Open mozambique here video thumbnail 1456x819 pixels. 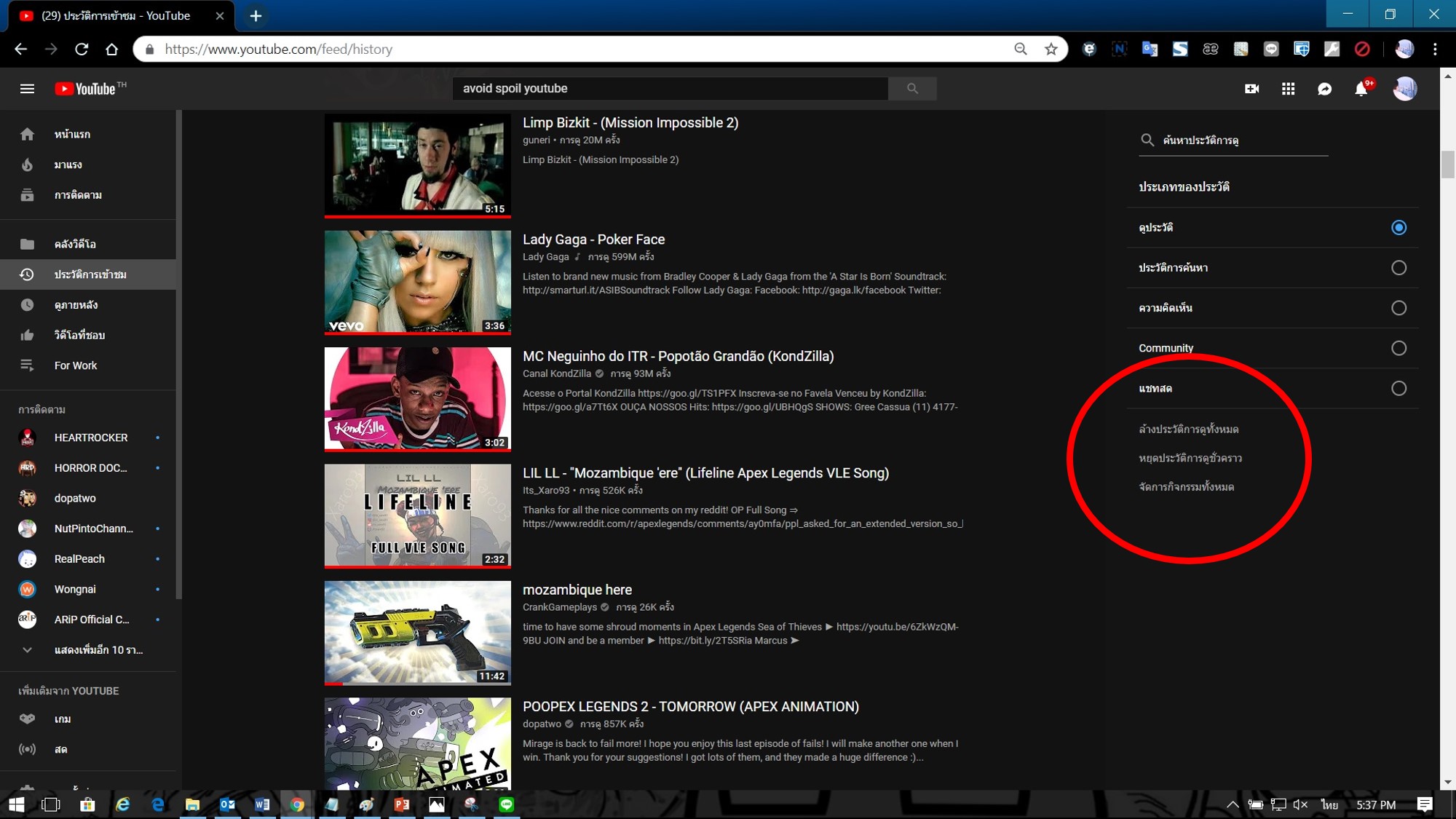click(x=418, y=633)
